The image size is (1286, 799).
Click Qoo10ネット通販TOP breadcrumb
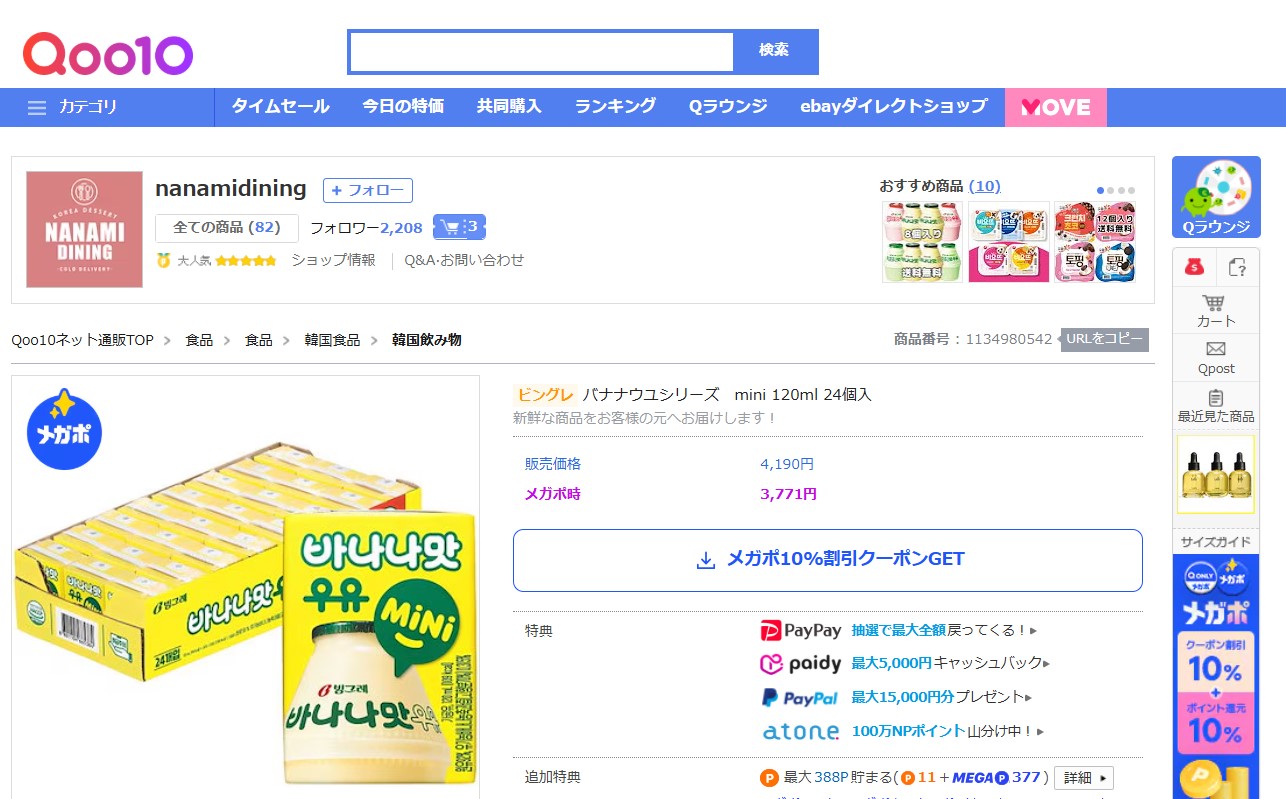point(82,340)
